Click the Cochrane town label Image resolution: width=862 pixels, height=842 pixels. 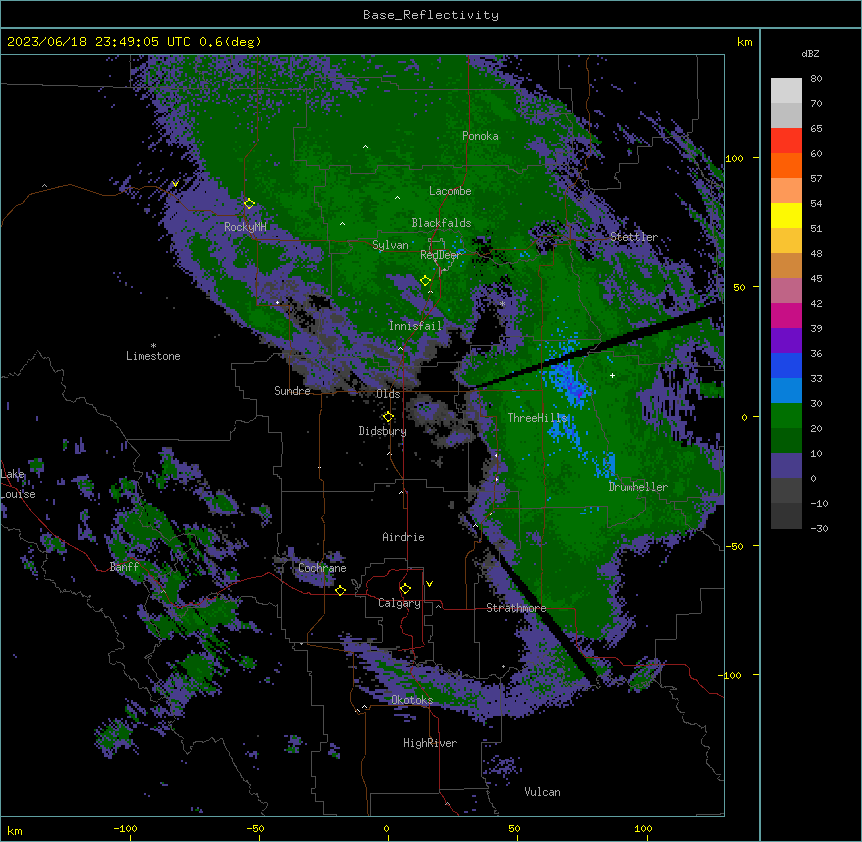coord(322,568)
